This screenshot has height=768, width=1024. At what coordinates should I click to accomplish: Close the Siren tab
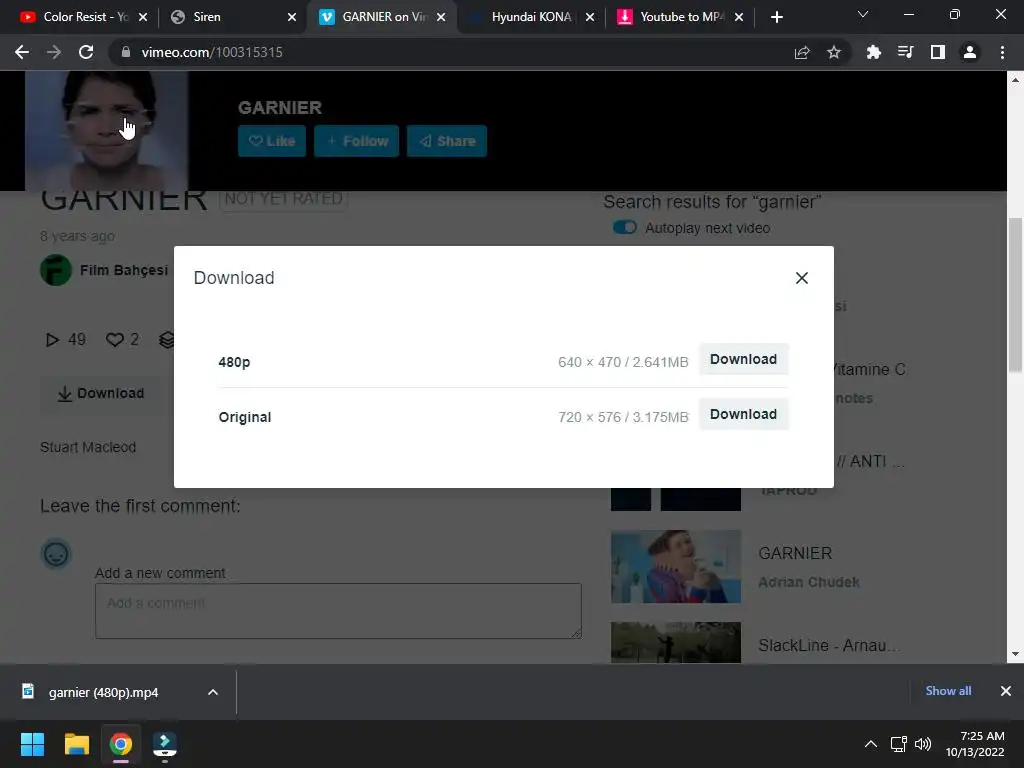(292, 17)
